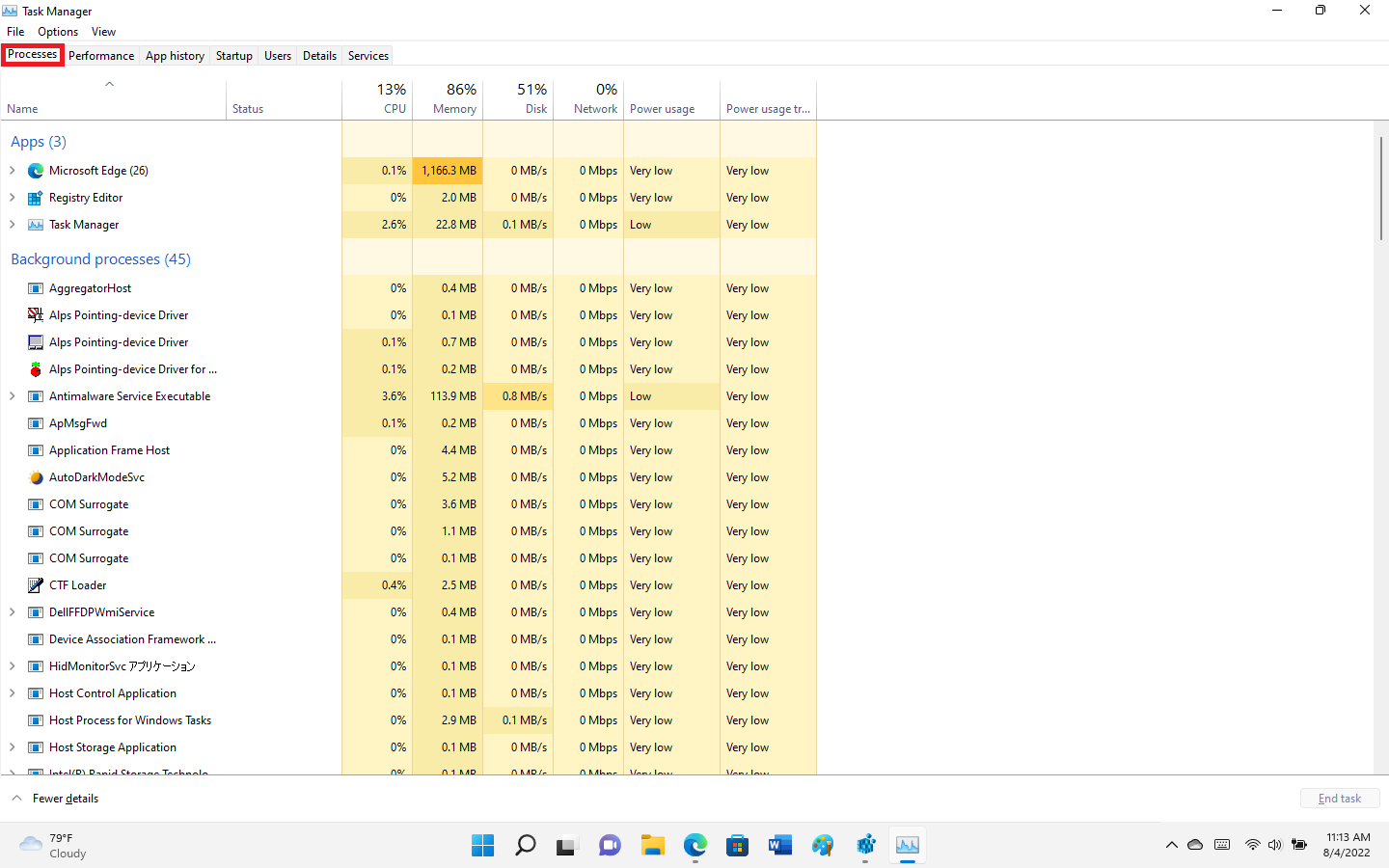This screenshot has width=1389, height=868.
Task: Click the Alps Pointing-device Driver for... icon
Action: 36,369
